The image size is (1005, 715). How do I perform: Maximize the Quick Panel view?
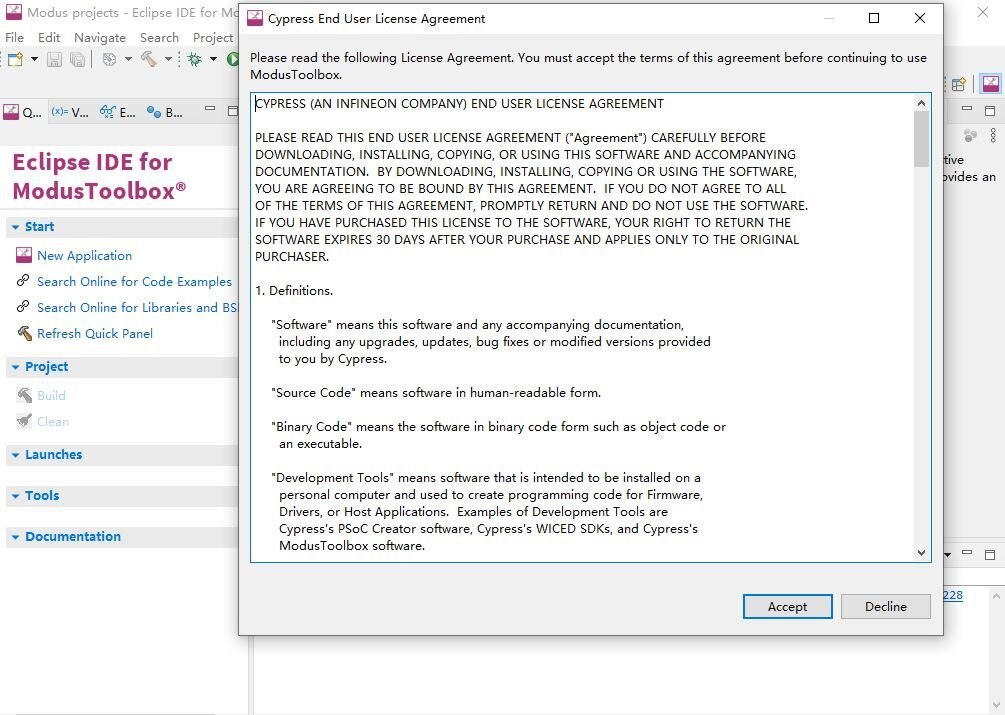pyautogui.click(x=233, y=111)
